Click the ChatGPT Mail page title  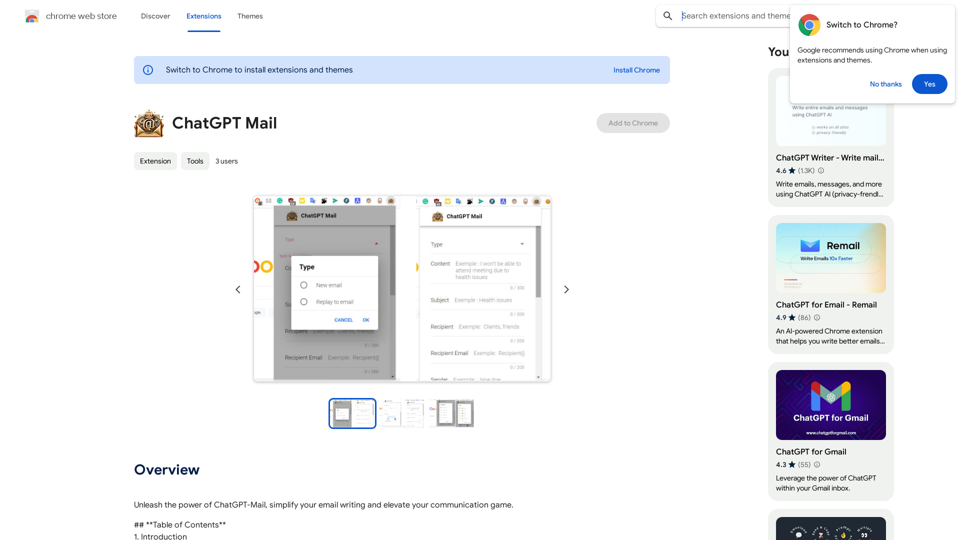[x=224, y=123]
